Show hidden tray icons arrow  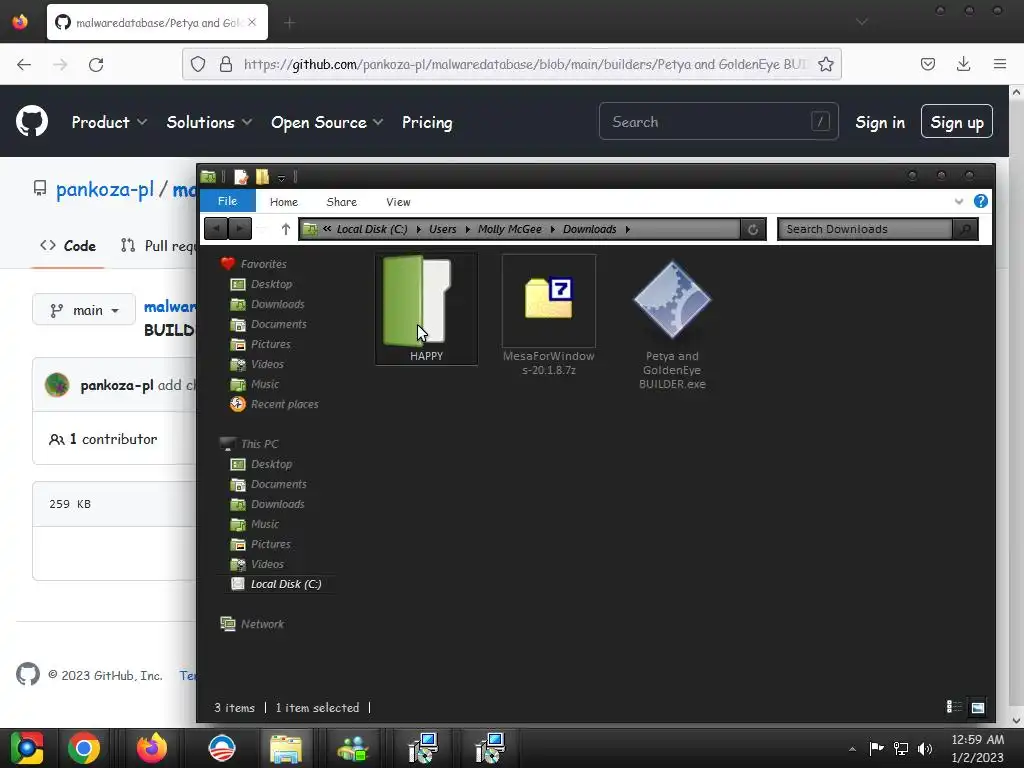852,749
